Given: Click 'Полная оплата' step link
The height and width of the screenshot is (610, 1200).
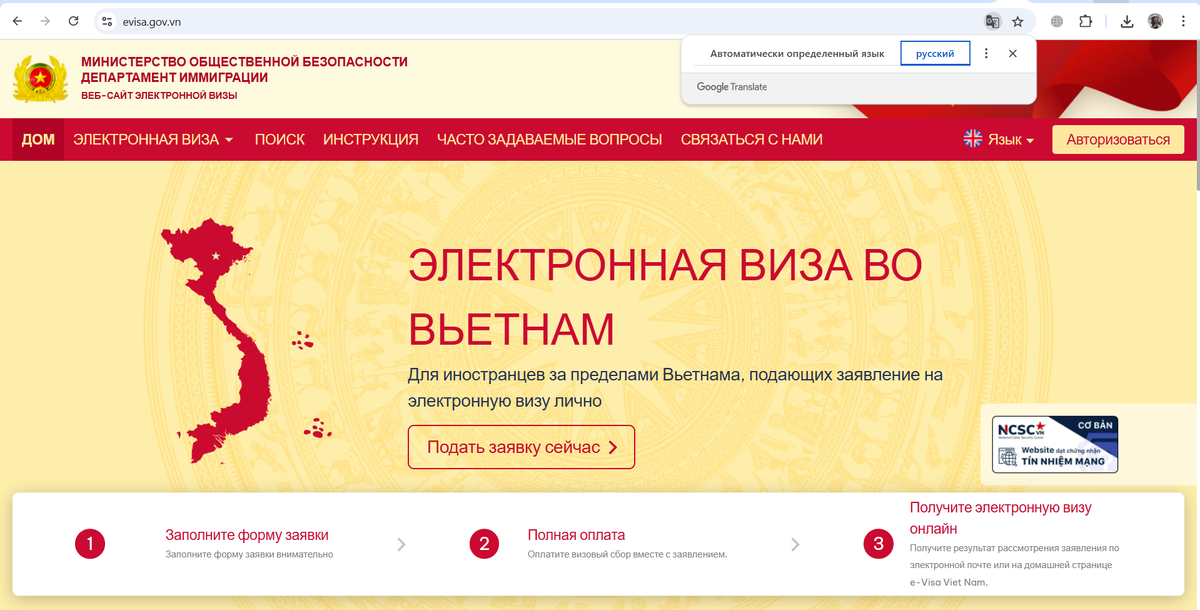Looking at the screenshot, I should pos(576,535).
